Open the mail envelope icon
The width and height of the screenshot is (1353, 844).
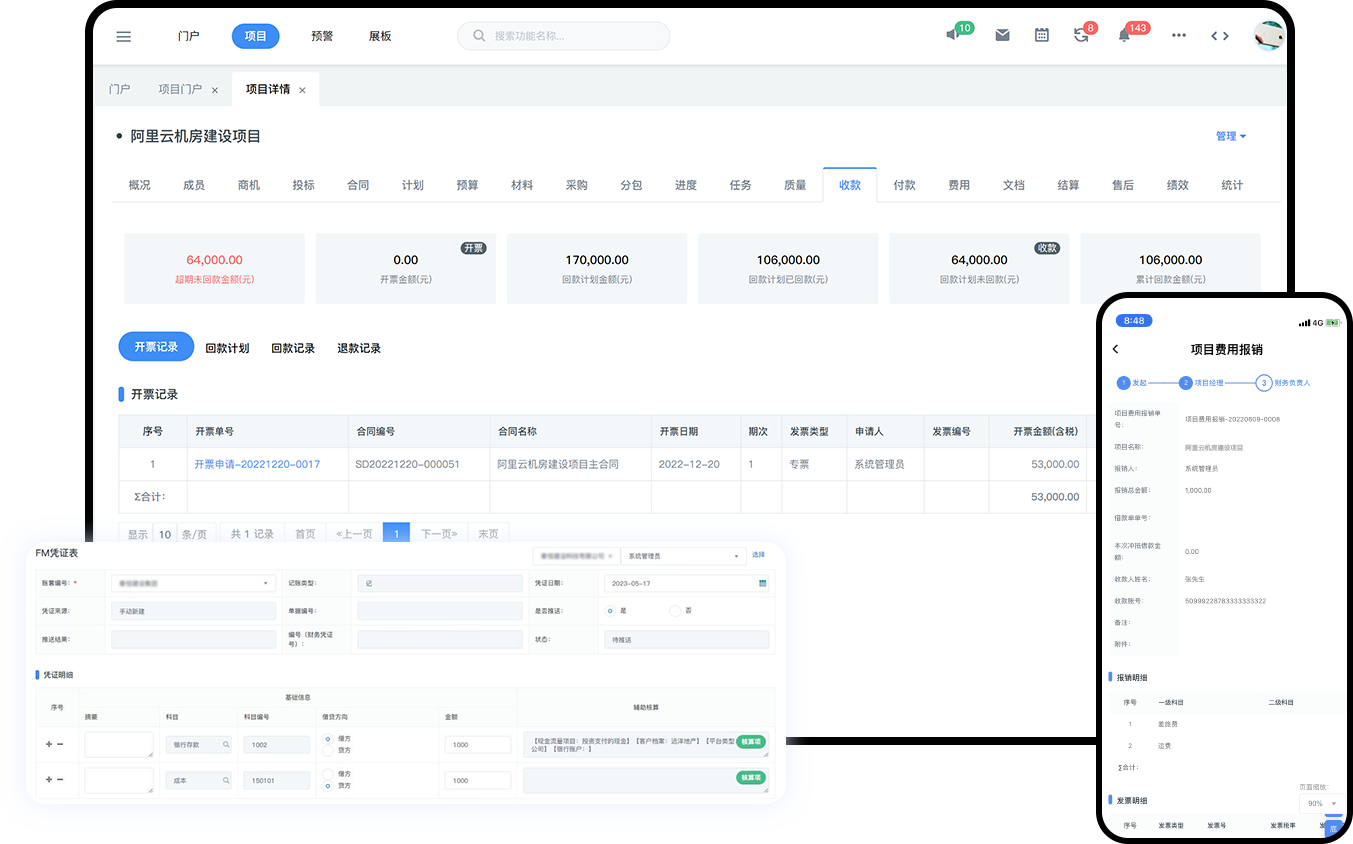click(x=1002, y=35)
